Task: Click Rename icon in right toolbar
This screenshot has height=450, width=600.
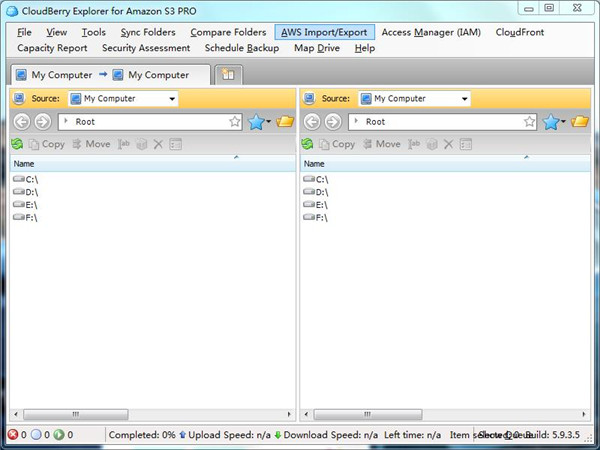Action: [x=414, y=144]
